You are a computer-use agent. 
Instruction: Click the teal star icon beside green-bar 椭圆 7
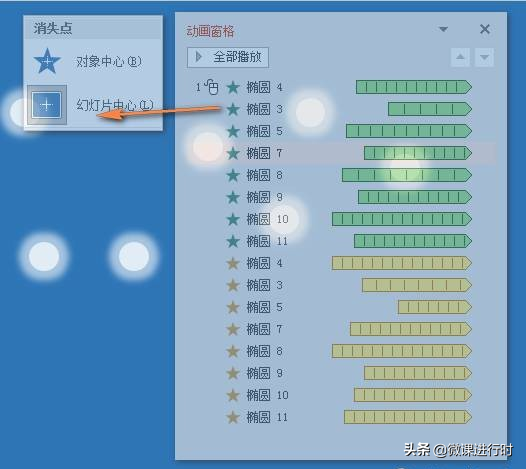[233, 154]
